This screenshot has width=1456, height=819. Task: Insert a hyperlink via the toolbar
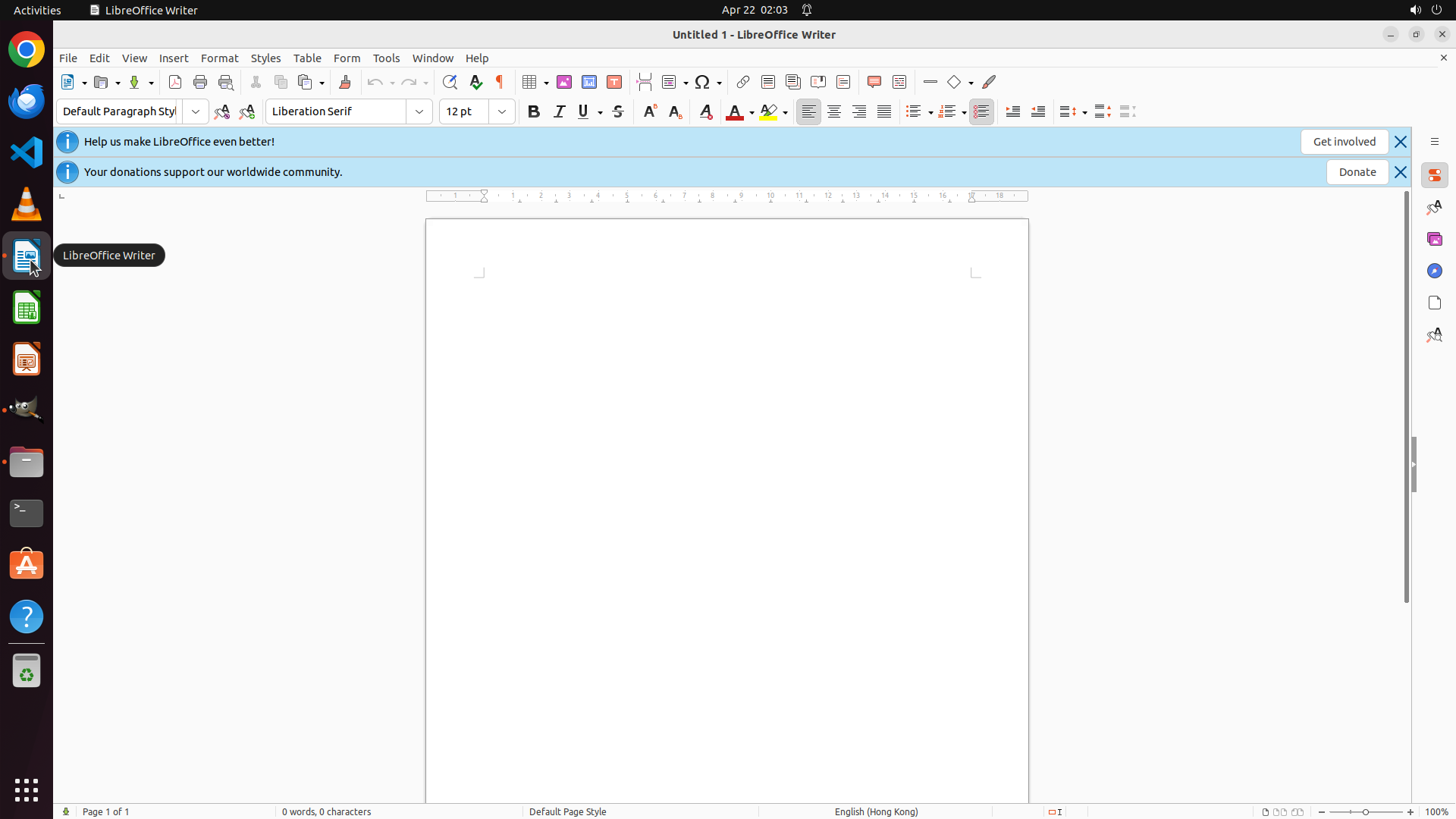743,82
